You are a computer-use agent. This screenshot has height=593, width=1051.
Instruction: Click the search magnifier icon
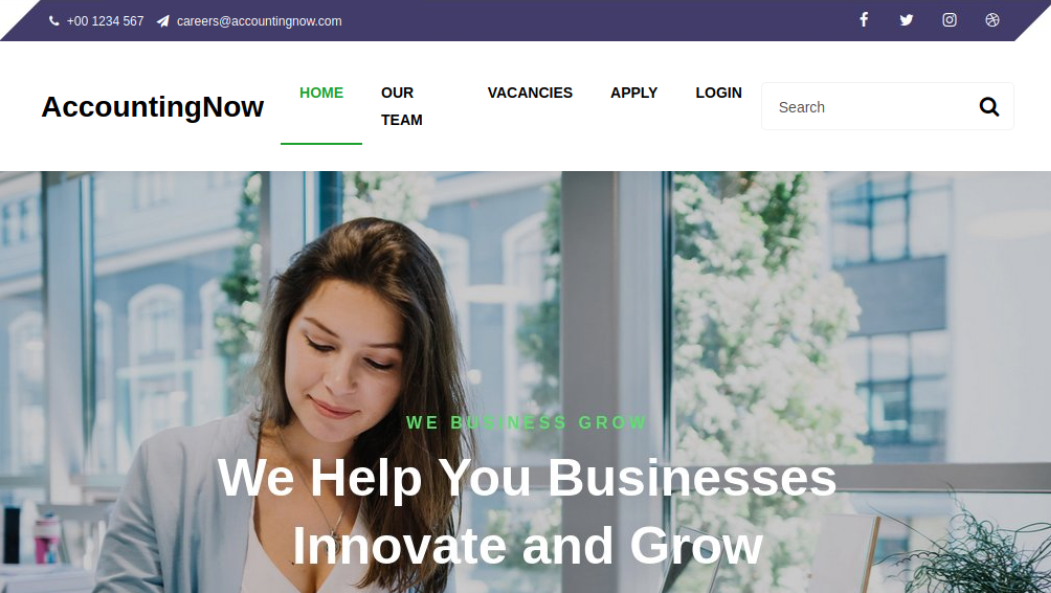click(x=989, y=107)
